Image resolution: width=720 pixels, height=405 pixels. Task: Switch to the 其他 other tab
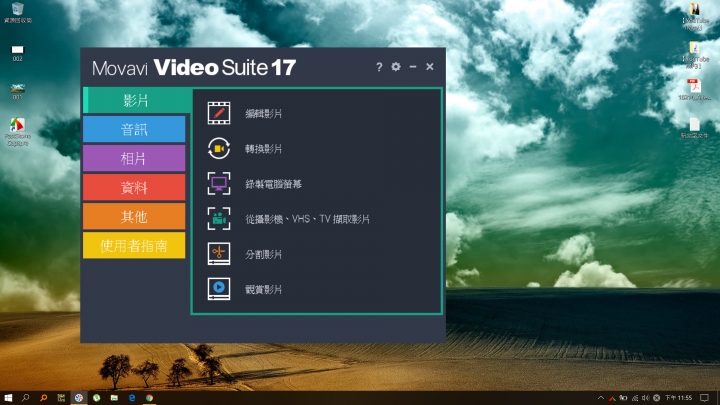(134, 216)
